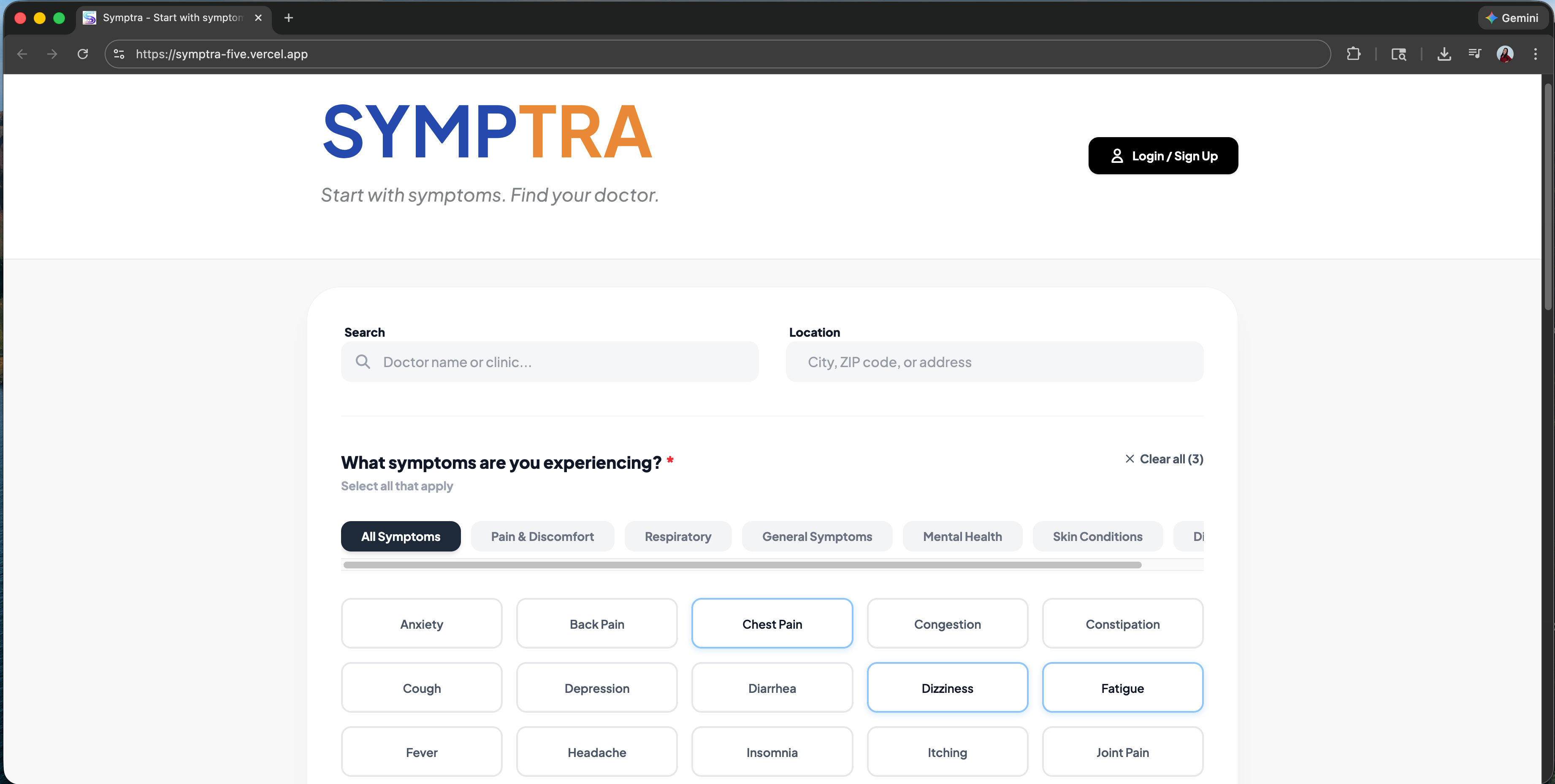Unselect the Fatigue symptom chip
1555x784 pixels.
click(1122, 687)
